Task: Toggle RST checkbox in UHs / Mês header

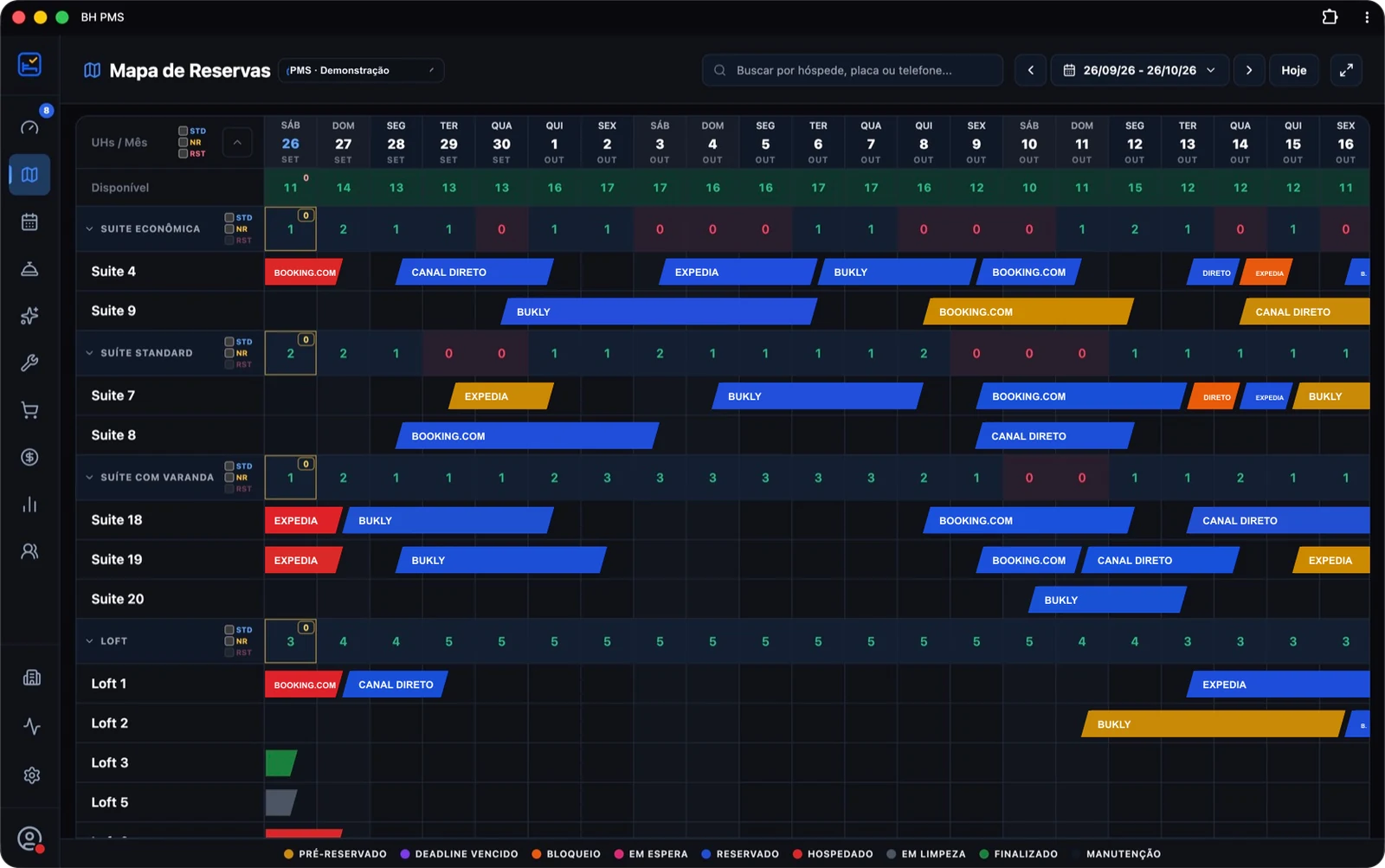Action: pyautogui.click(x=184, y=153)
